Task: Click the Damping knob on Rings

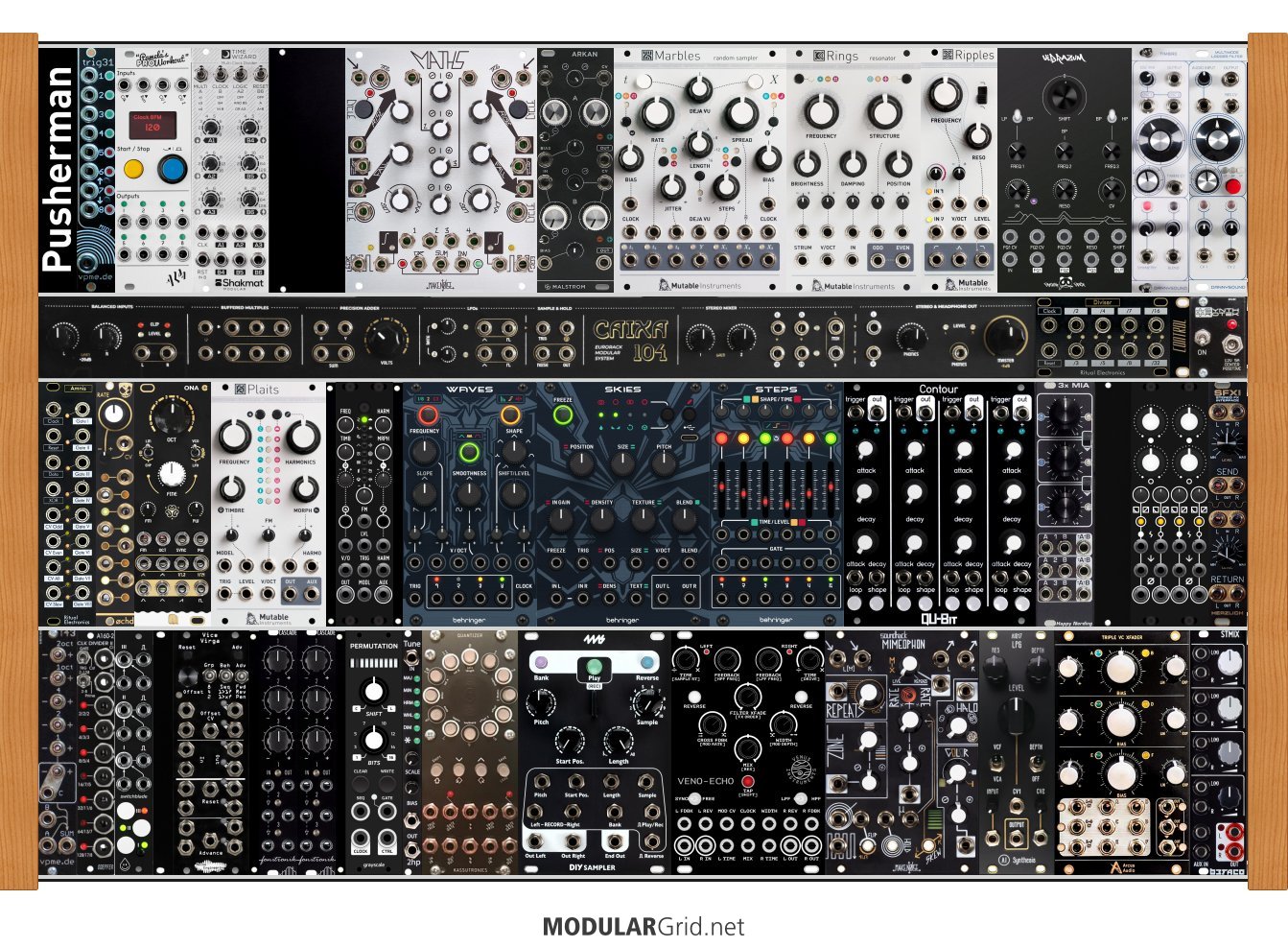Action: (x=853, y=163)
